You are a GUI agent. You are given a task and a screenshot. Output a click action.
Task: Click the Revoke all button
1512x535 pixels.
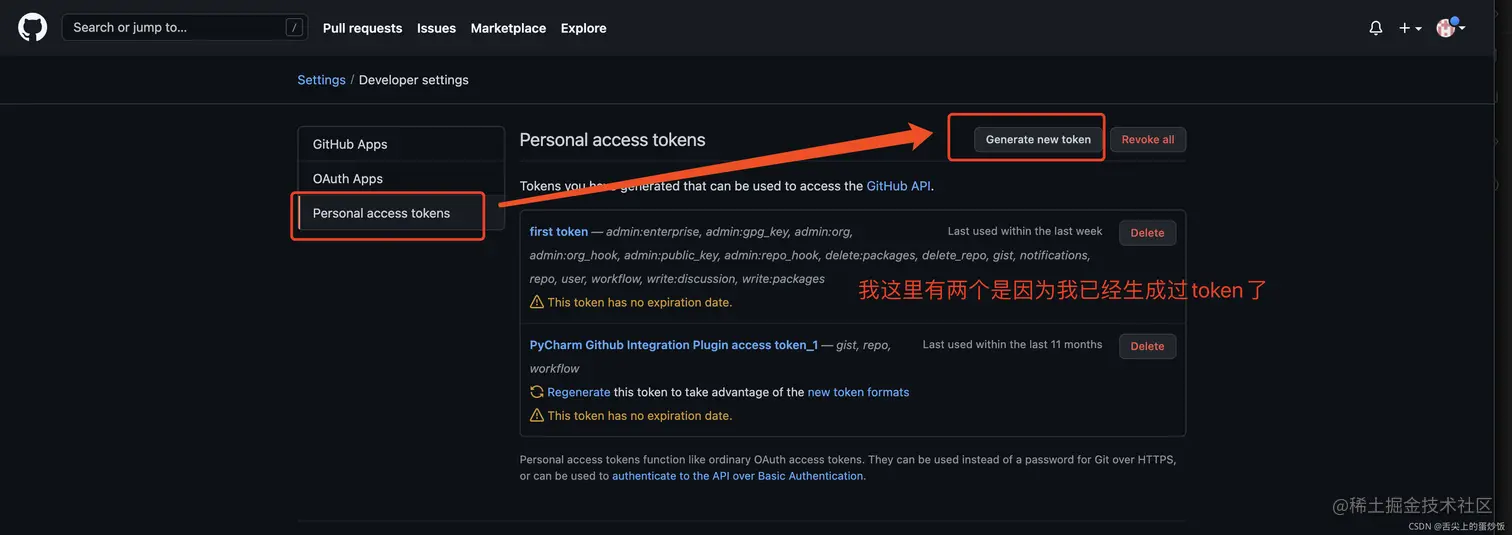[1148, 140]
